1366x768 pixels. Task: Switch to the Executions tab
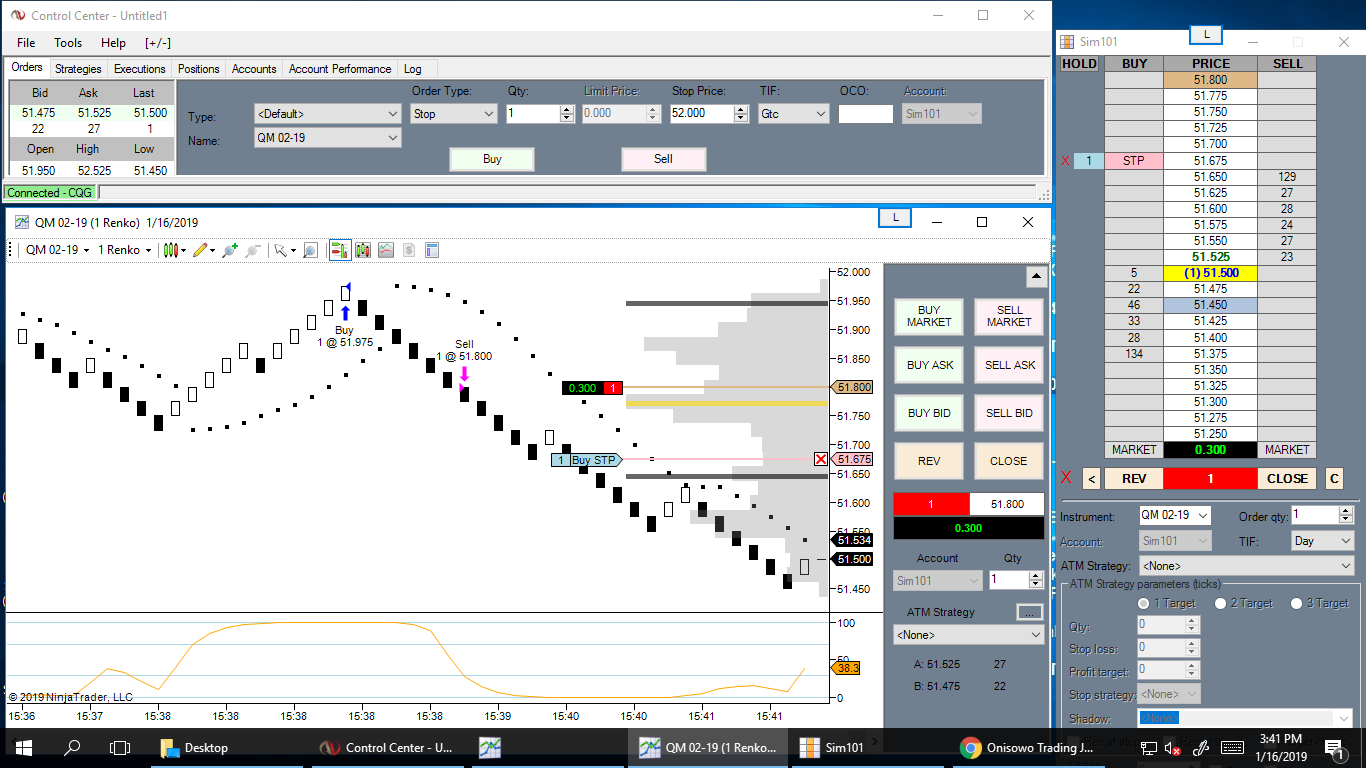pos(140,69)
